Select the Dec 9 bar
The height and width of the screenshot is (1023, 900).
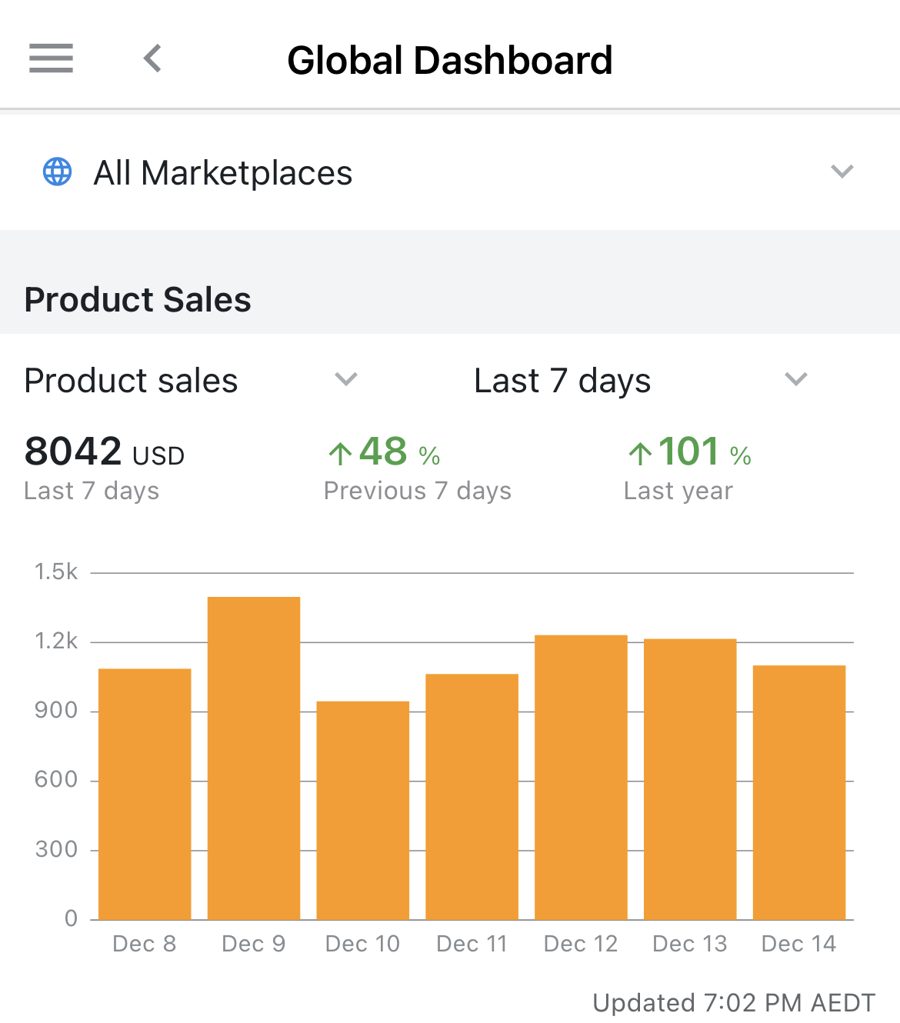pyautogui.click(x=254, y=758)
